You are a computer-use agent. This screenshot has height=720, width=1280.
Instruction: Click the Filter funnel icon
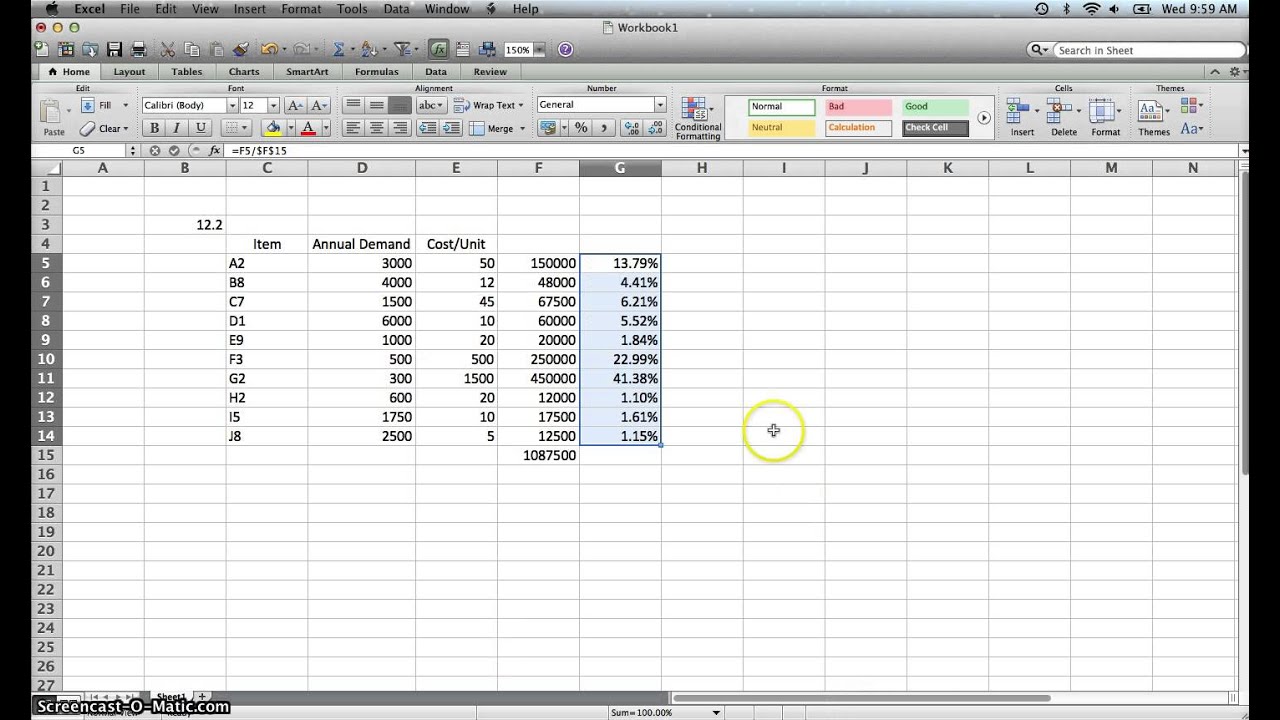[x=401, y=49]
